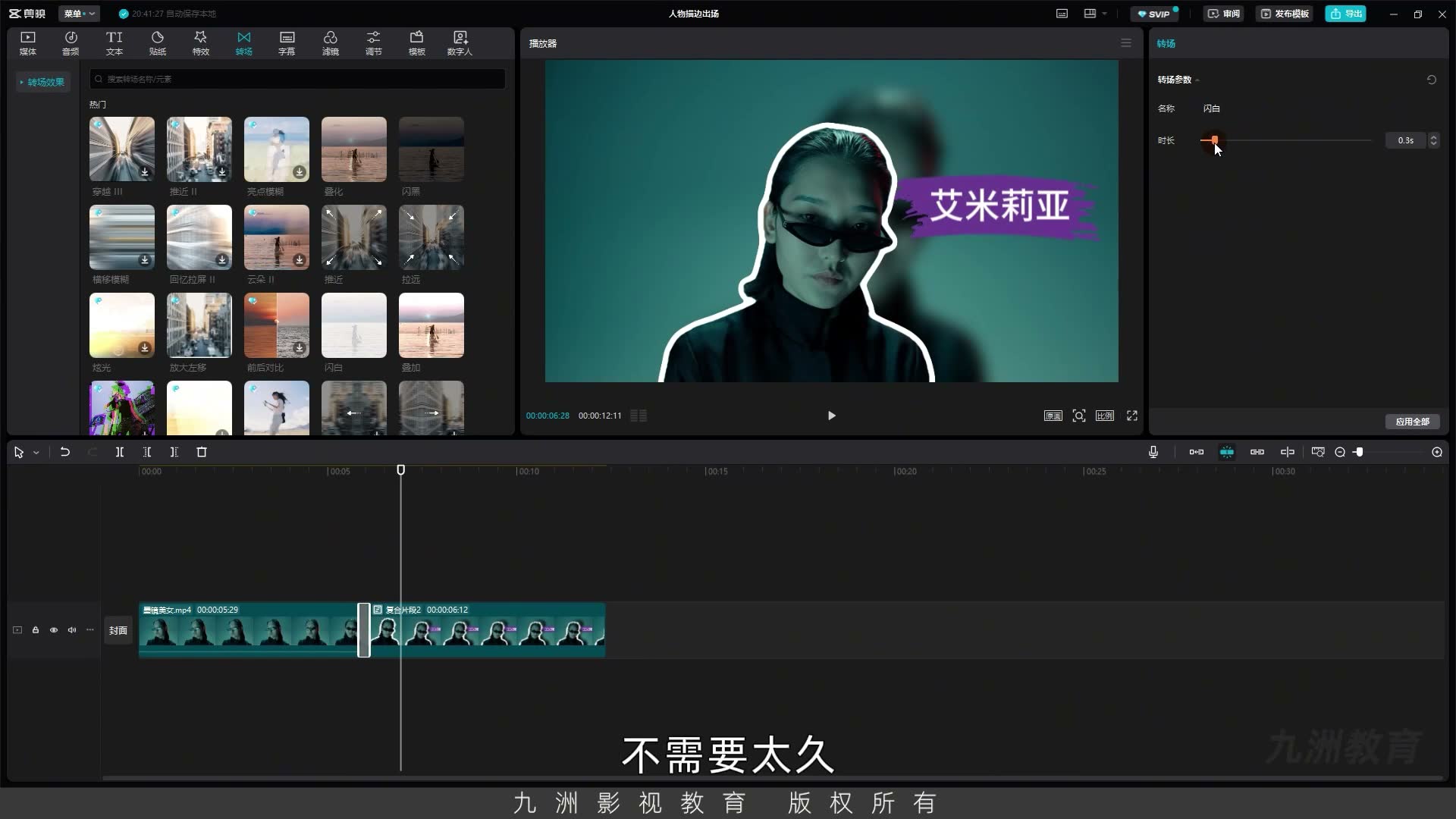Image resolution: width=1456 pixels, height=819 pixels.
Task: Click the 发布模板 (Publish template) button
Action: pos(1285,14)
